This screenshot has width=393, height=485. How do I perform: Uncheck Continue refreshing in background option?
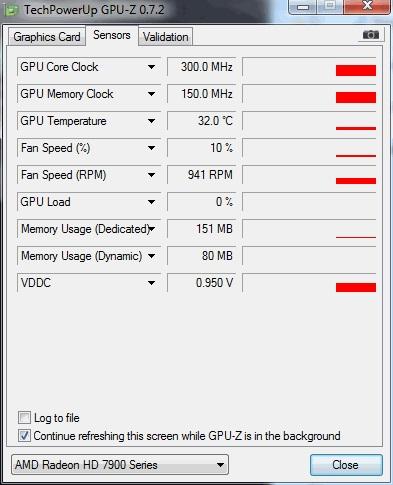(x=24, y=436)
